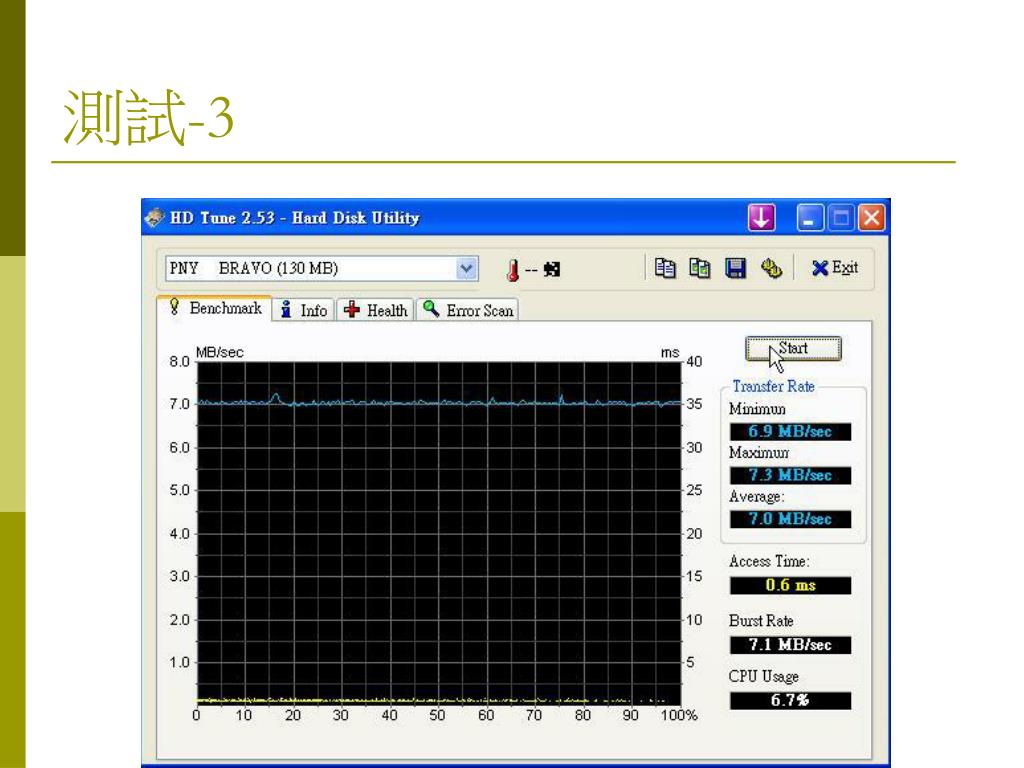Click the Maximum value 7.3 MB/sec
The height and width of the screenshot is (768, 1024).
pos(790,475)
